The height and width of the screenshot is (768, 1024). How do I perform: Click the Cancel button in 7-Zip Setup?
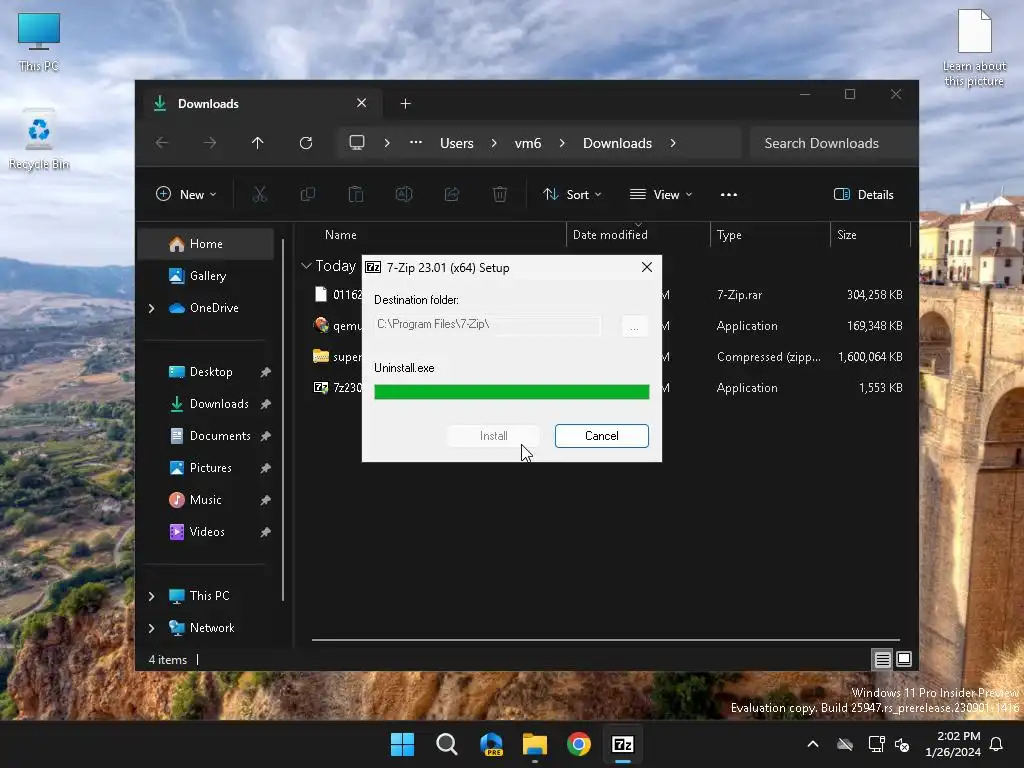point(601,436)
